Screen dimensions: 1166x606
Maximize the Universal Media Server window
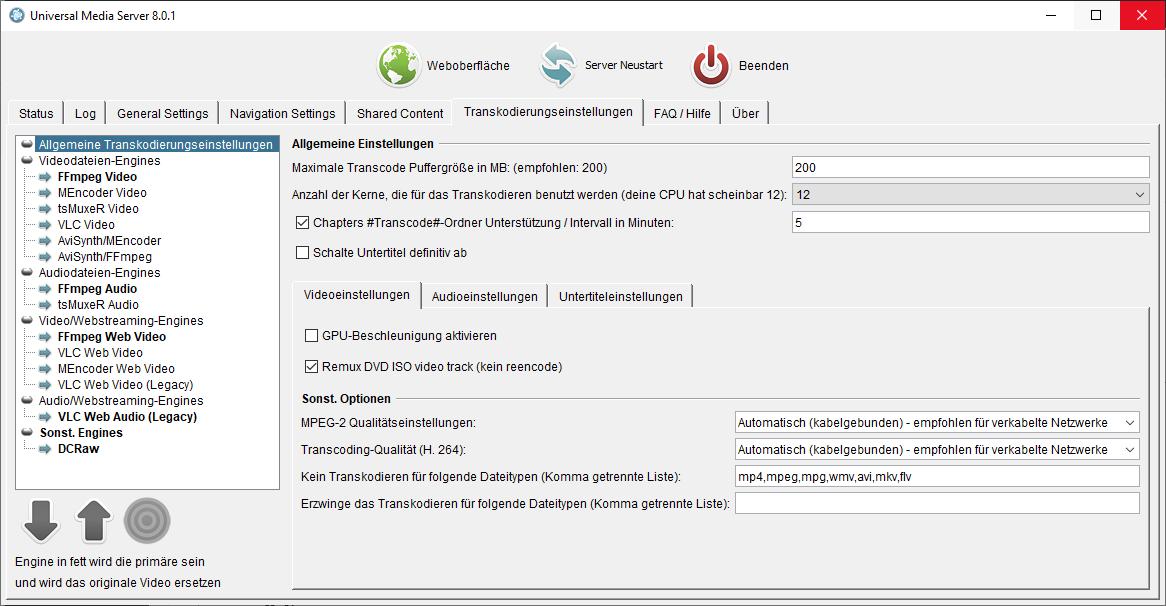(1095, 15)
